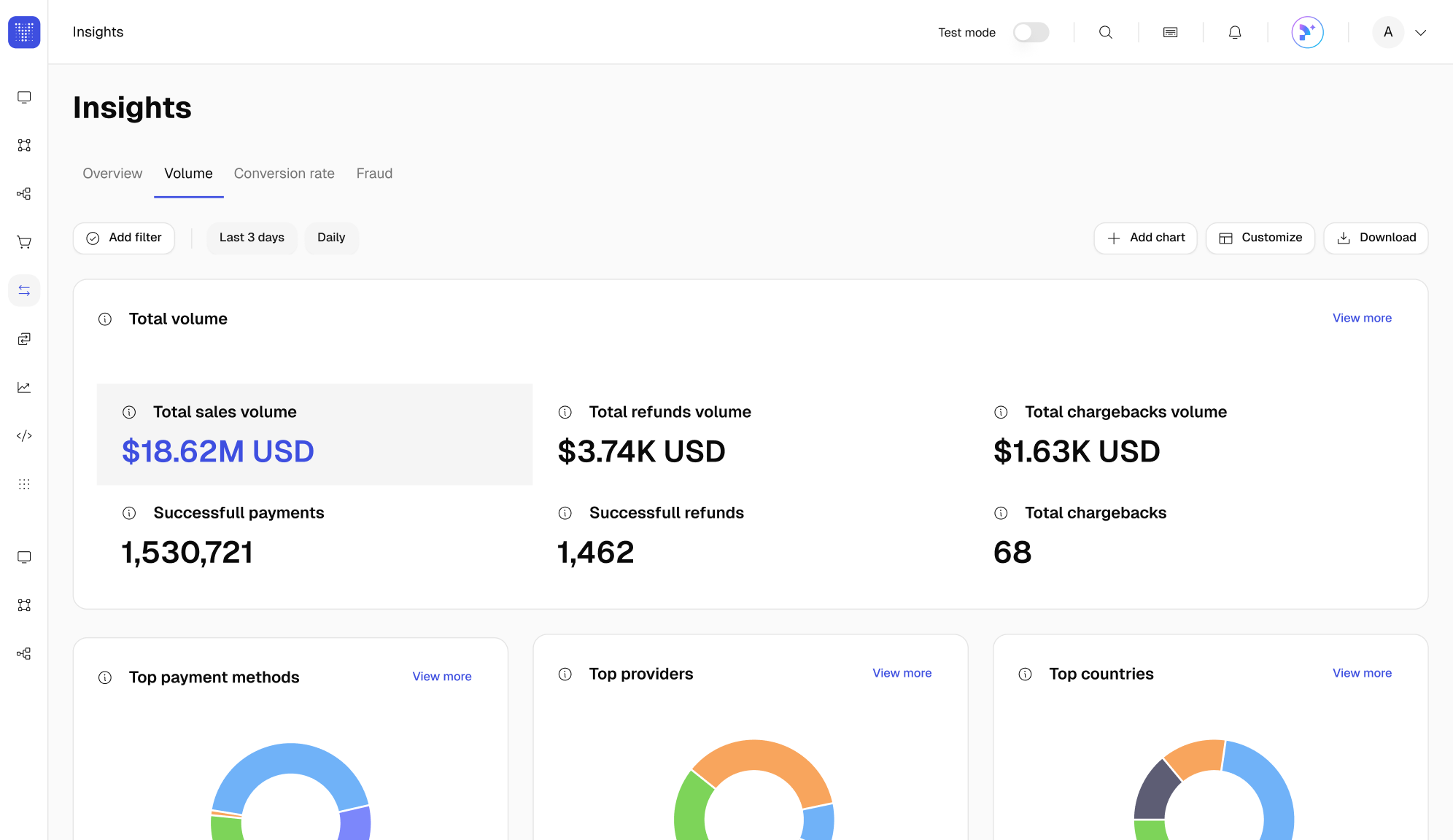Image resolution: width=1453 pixels, height=840 pixels.
Task: Click the Download button
Action: click(x=1376, y=238)
